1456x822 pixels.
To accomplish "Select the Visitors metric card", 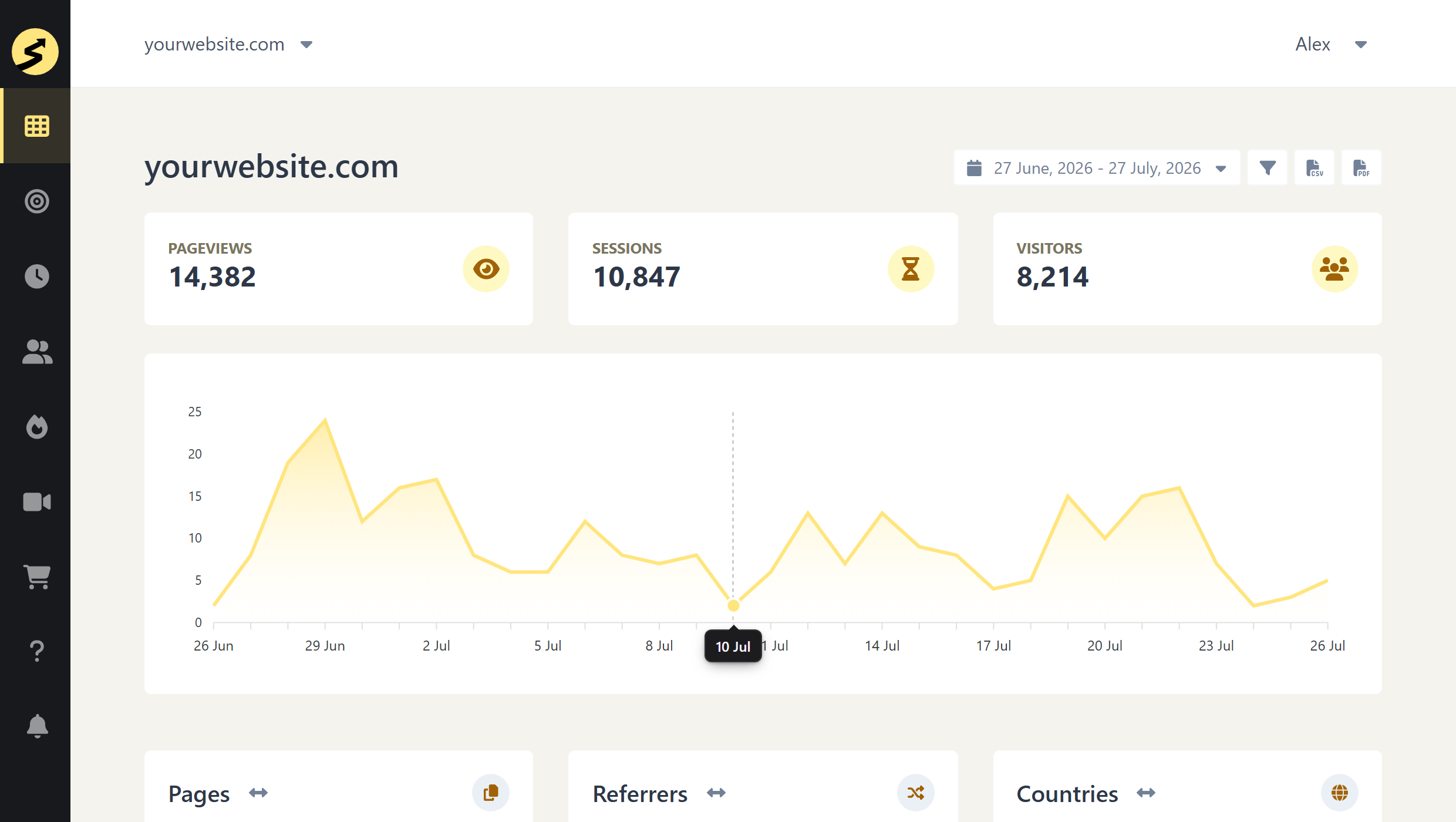I will click(x=1187, y=269).
